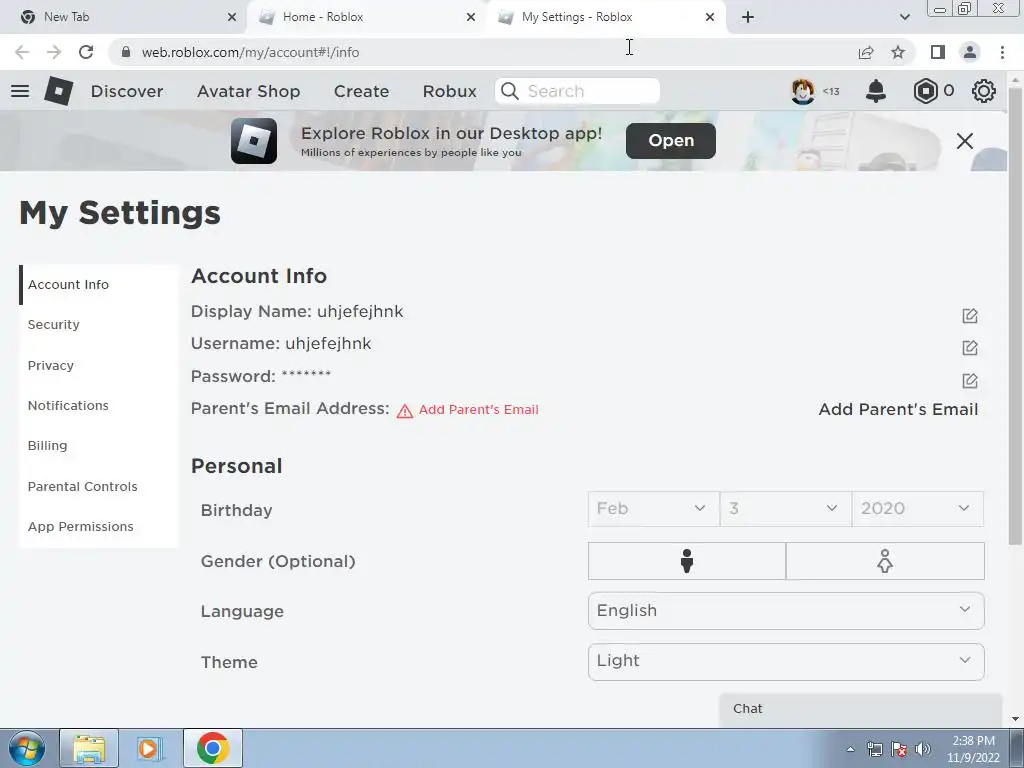Open the App Permissions section
The image size is (1024, 768).
[80, 526]
